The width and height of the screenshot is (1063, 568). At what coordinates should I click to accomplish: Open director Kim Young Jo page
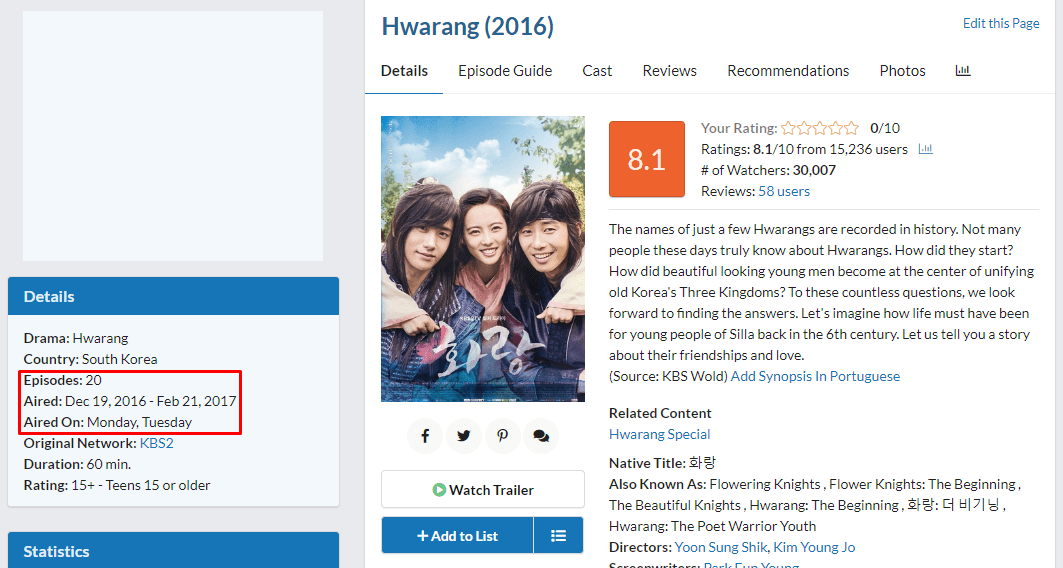814,547
